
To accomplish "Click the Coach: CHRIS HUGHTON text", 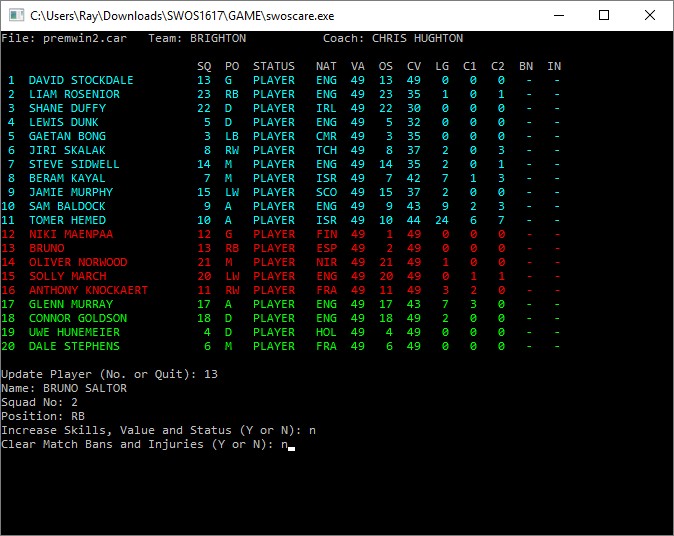I will tap(392, 38).
